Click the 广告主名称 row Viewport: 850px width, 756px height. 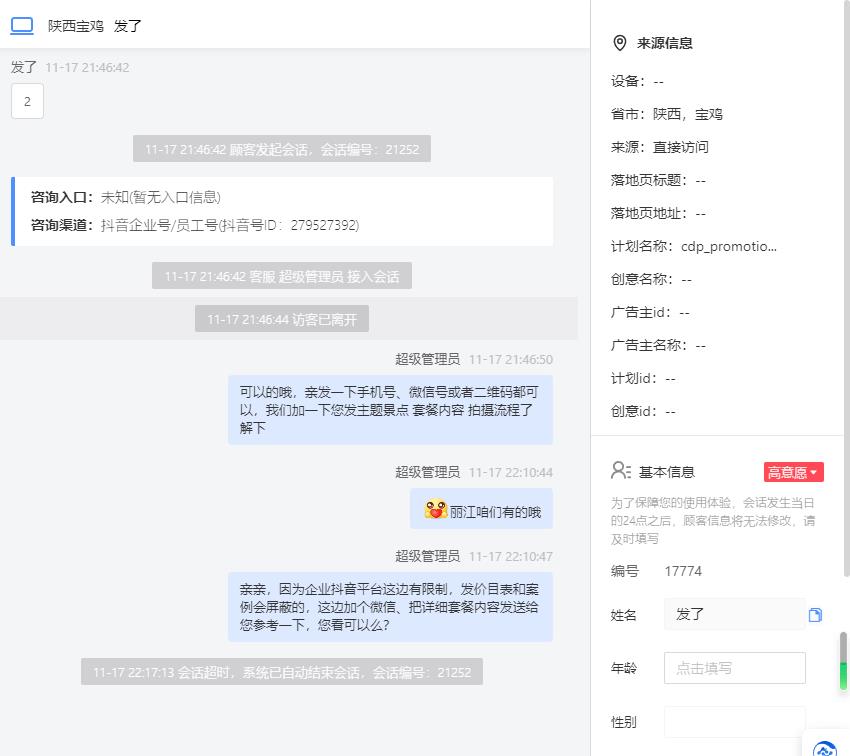tap(658, 345)
